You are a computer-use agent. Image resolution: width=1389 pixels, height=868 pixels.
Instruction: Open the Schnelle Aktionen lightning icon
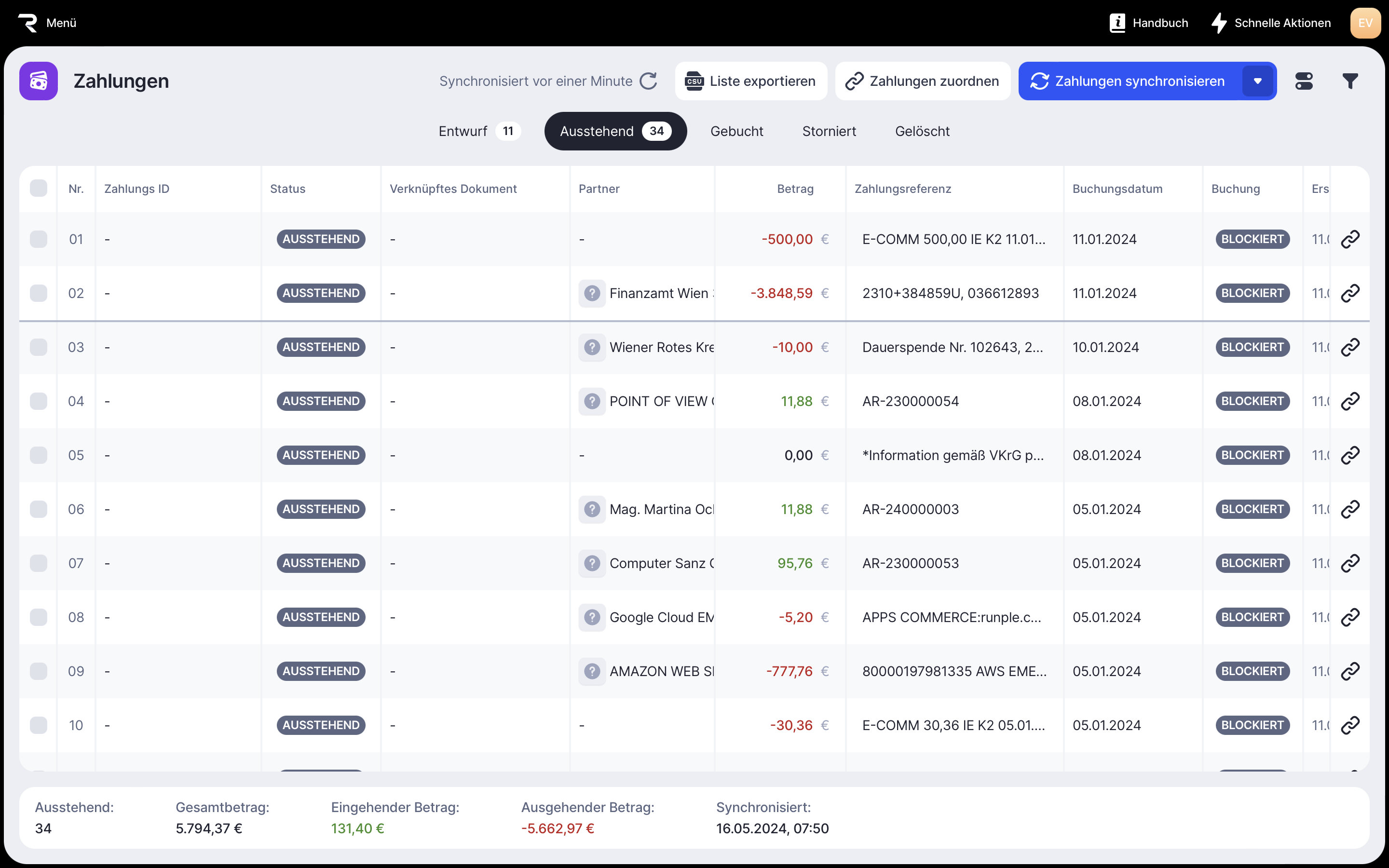pos(1219,23)
